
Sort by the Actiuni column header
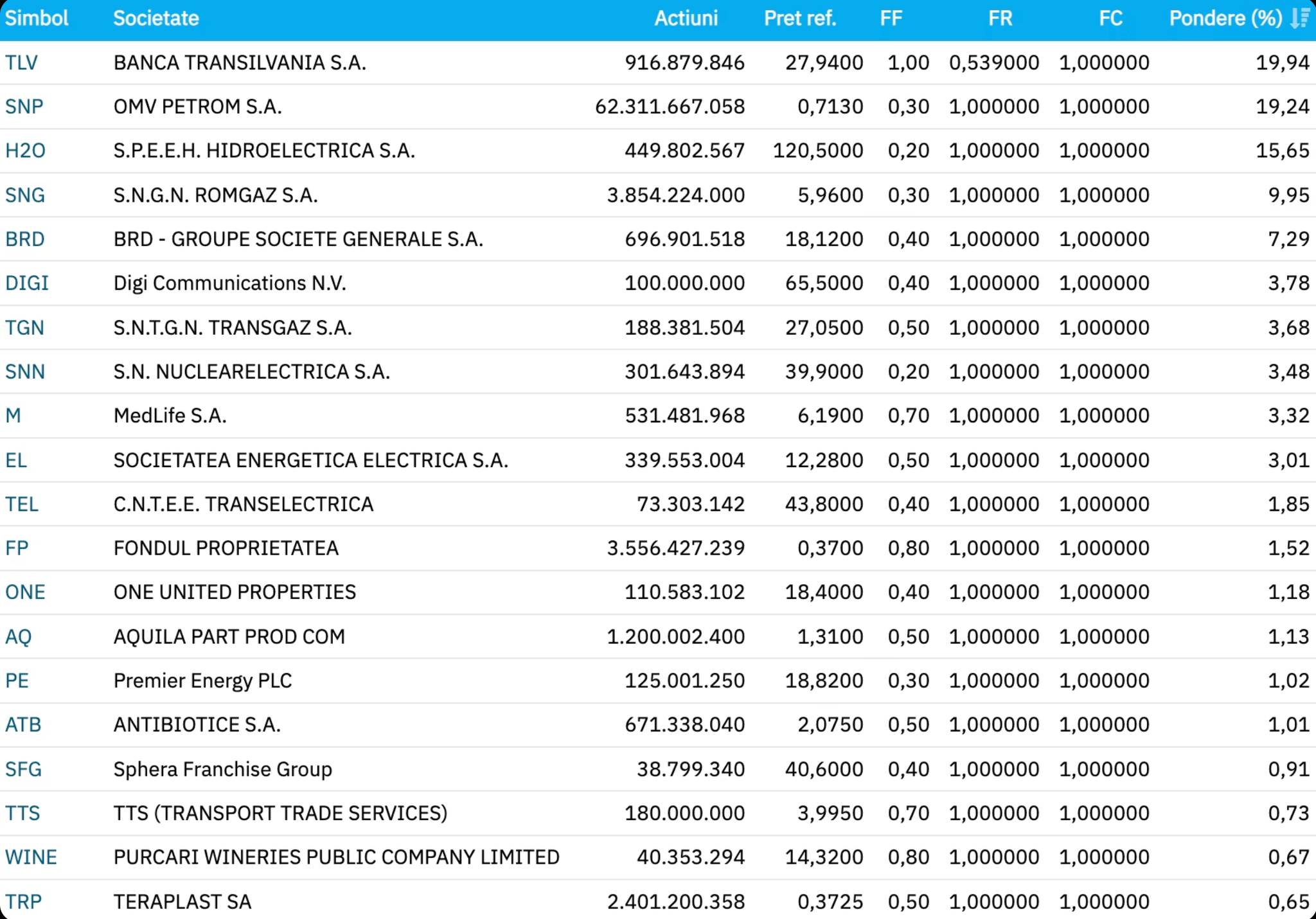686,18
